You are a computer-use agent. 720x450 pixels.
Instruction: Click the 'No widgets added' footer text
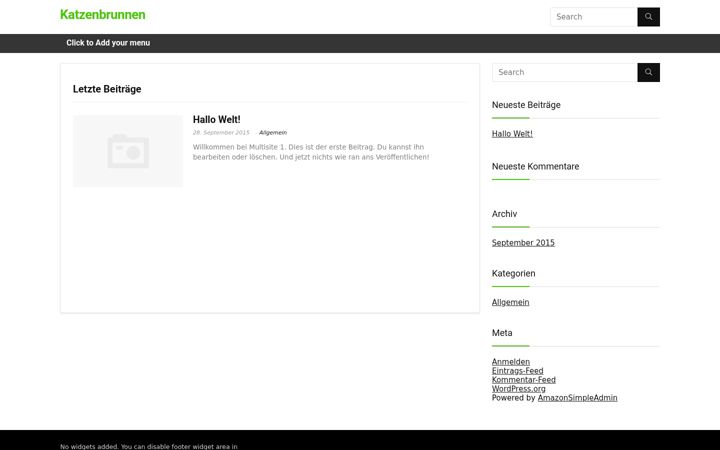[x=149, y=446]
